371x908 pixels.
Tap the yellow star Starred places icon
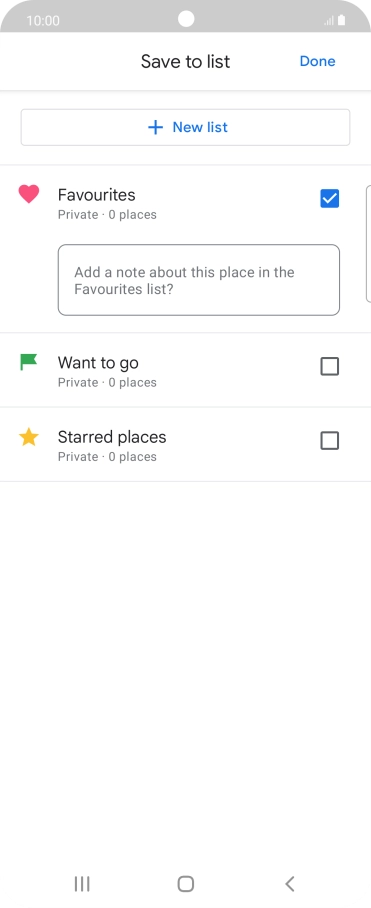(x=28, y=437)
